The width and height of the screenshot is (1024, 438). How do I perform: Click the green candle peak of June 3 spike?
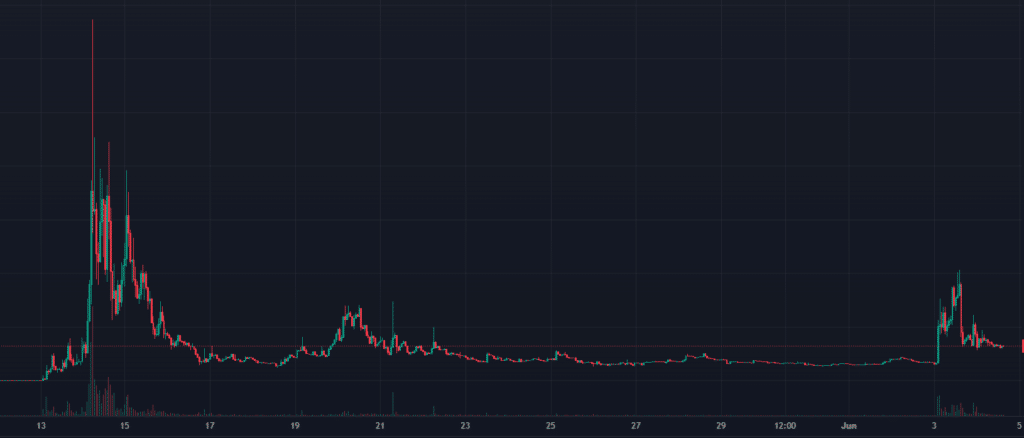point(959,272)
